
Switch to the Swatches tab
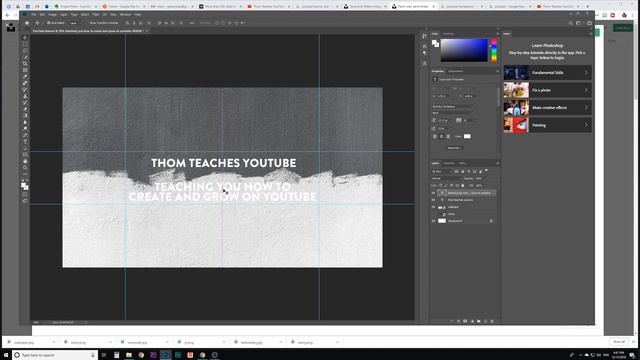[448, 34]
